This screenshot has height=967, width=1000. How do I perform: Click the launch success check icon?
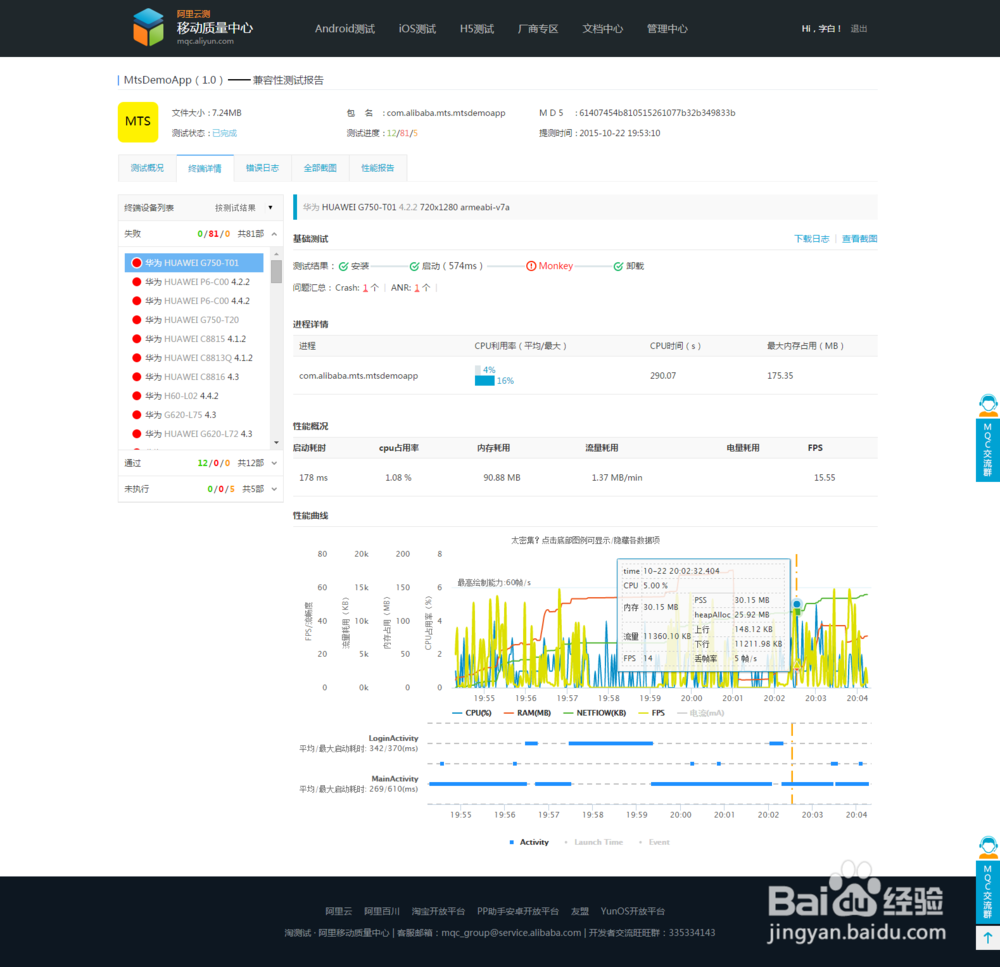coord(415,267)
